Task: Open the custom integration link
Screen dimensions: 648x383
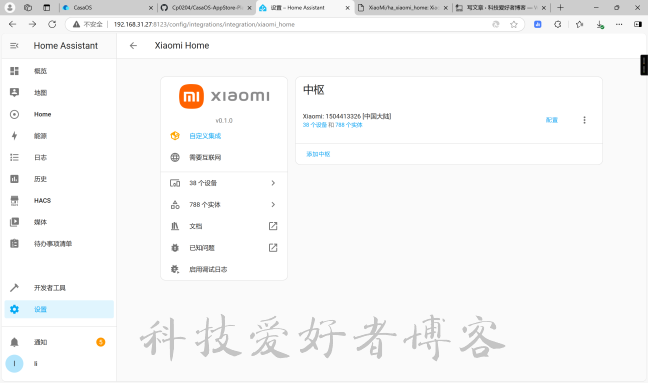Action: click(x=205, y=136)
